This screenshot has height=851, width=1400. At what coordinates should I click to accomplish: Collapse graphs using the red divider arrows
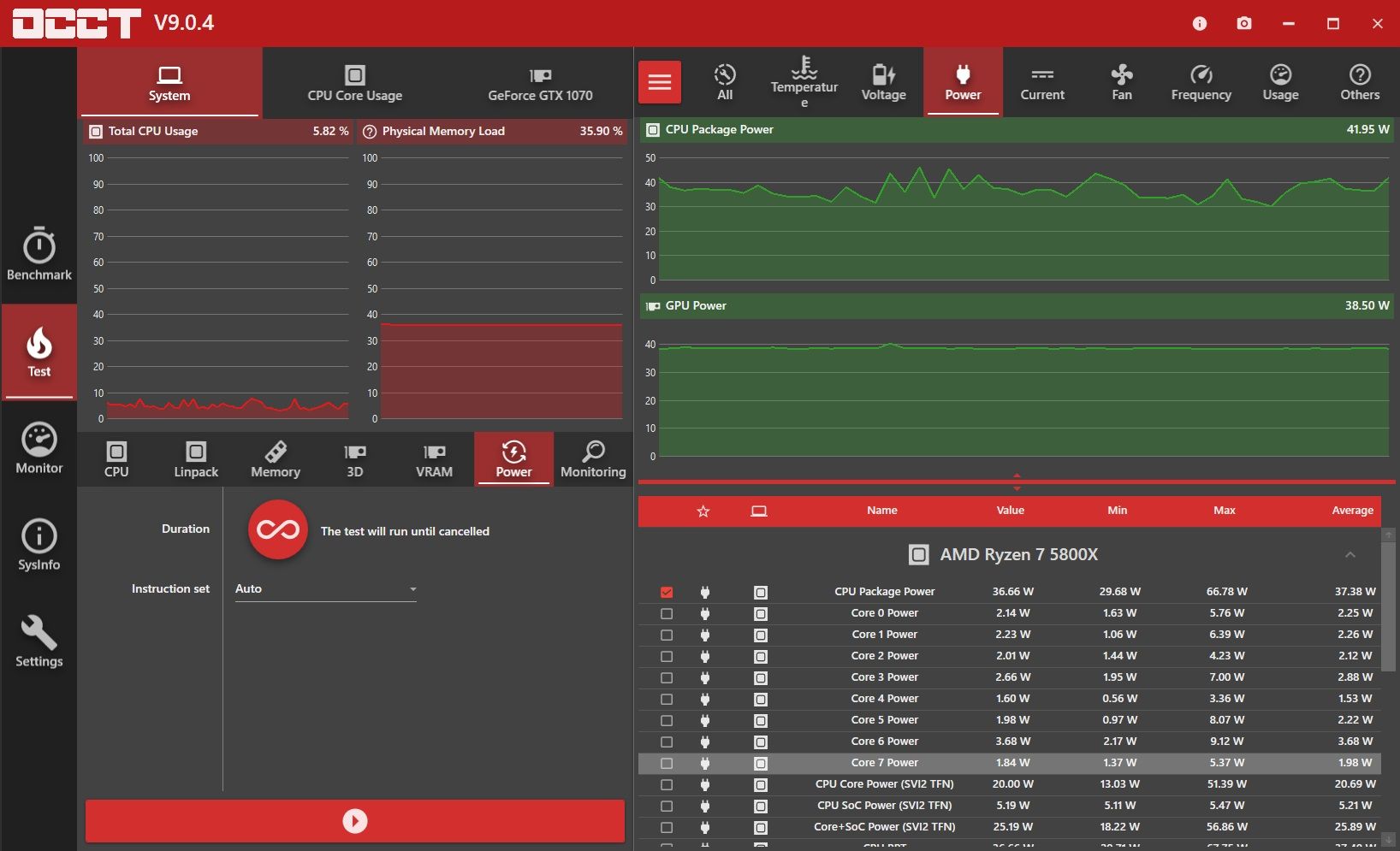click(x=1017, y=482)
